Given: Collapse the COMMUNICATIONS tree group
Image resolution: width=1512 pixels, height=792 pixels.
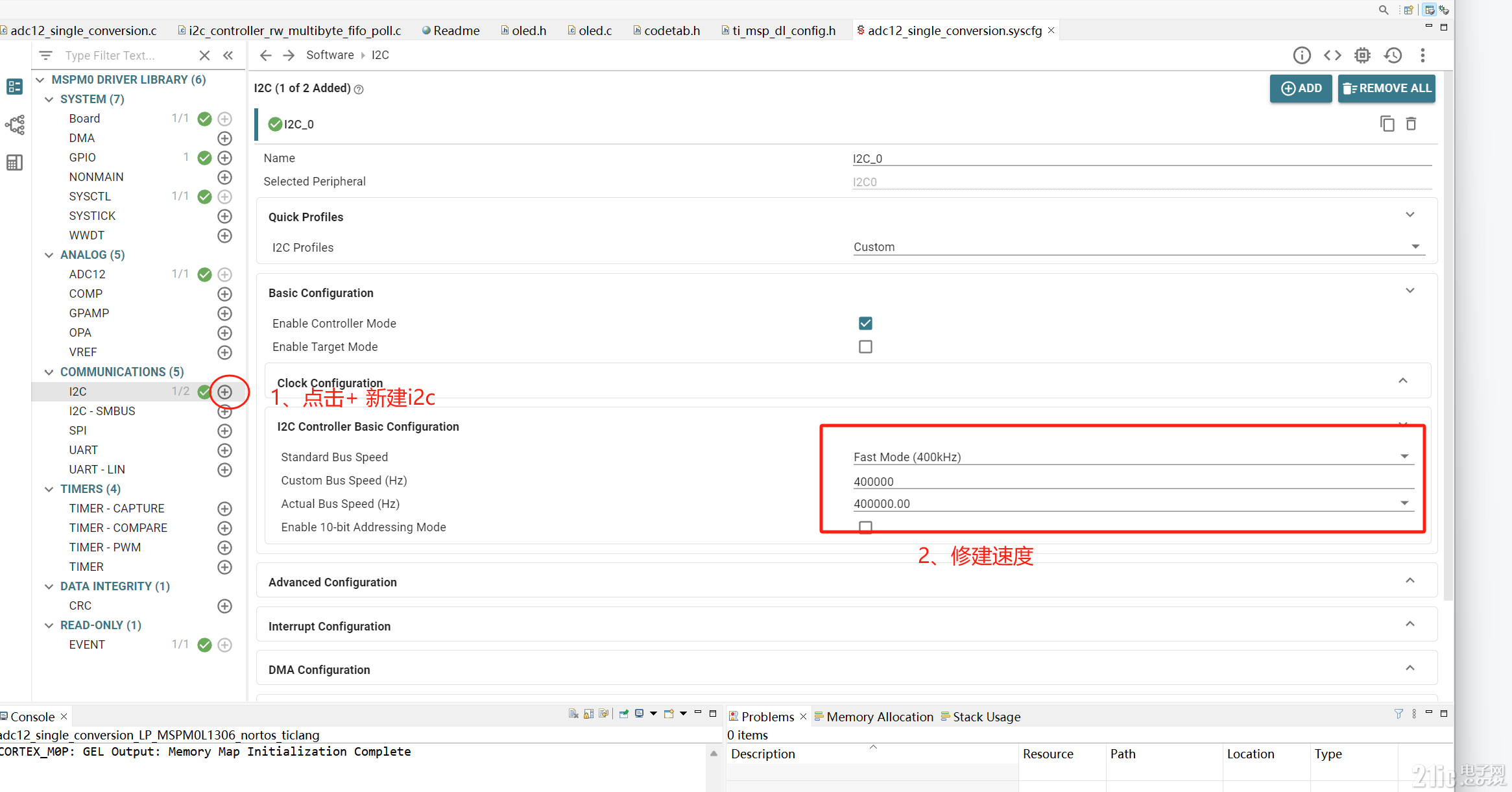Looking at the screenshot, I should (49, 372).
